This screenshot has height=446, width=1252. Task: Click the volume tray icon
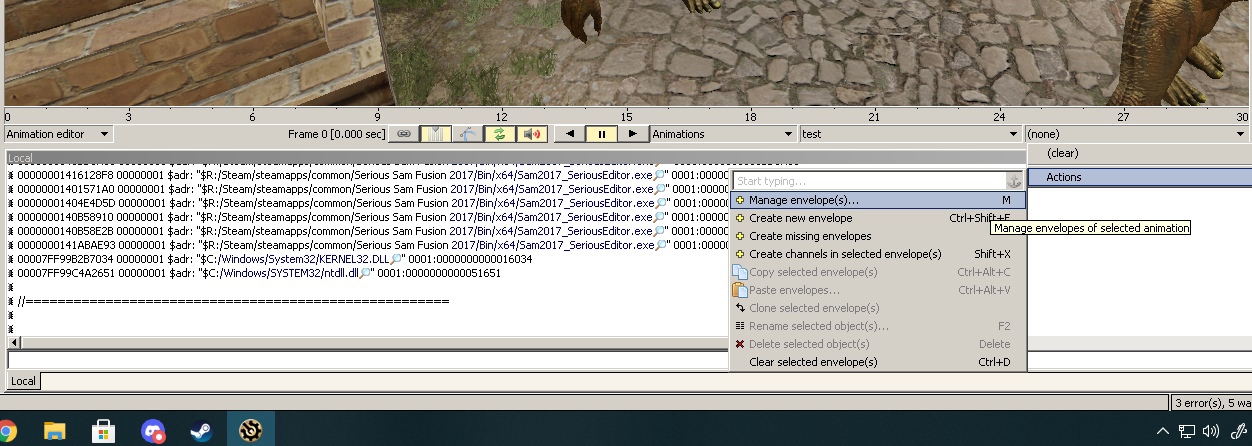pos(1211,432)
